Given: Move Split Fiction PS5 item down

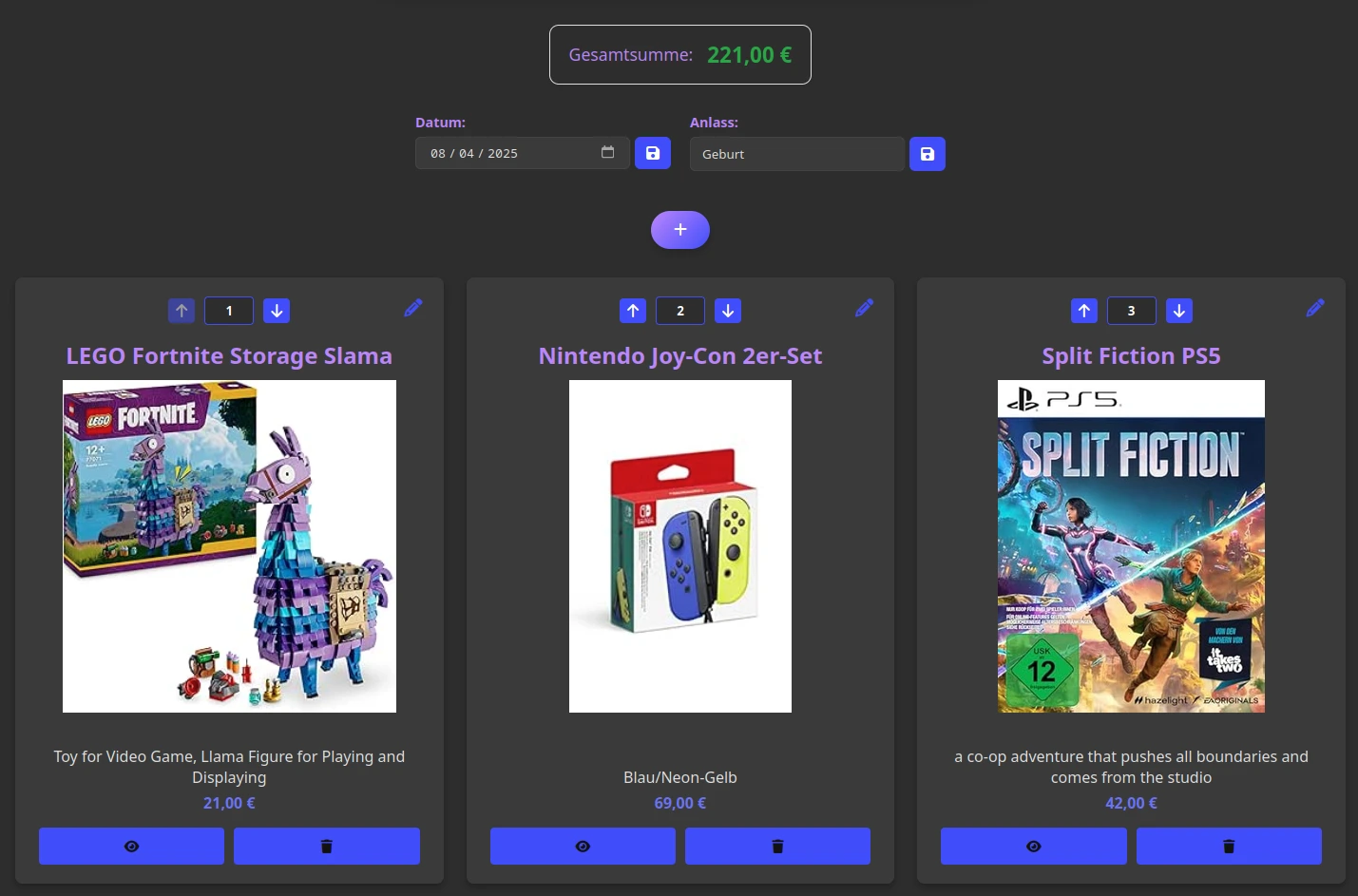Looking at the screenshot, I should point(1179,311).
